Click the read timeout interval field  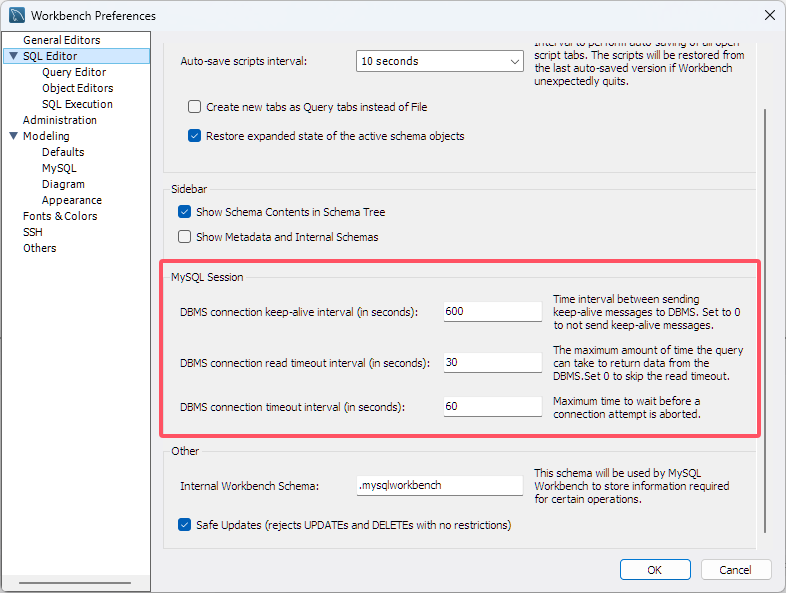pos(491,362)
